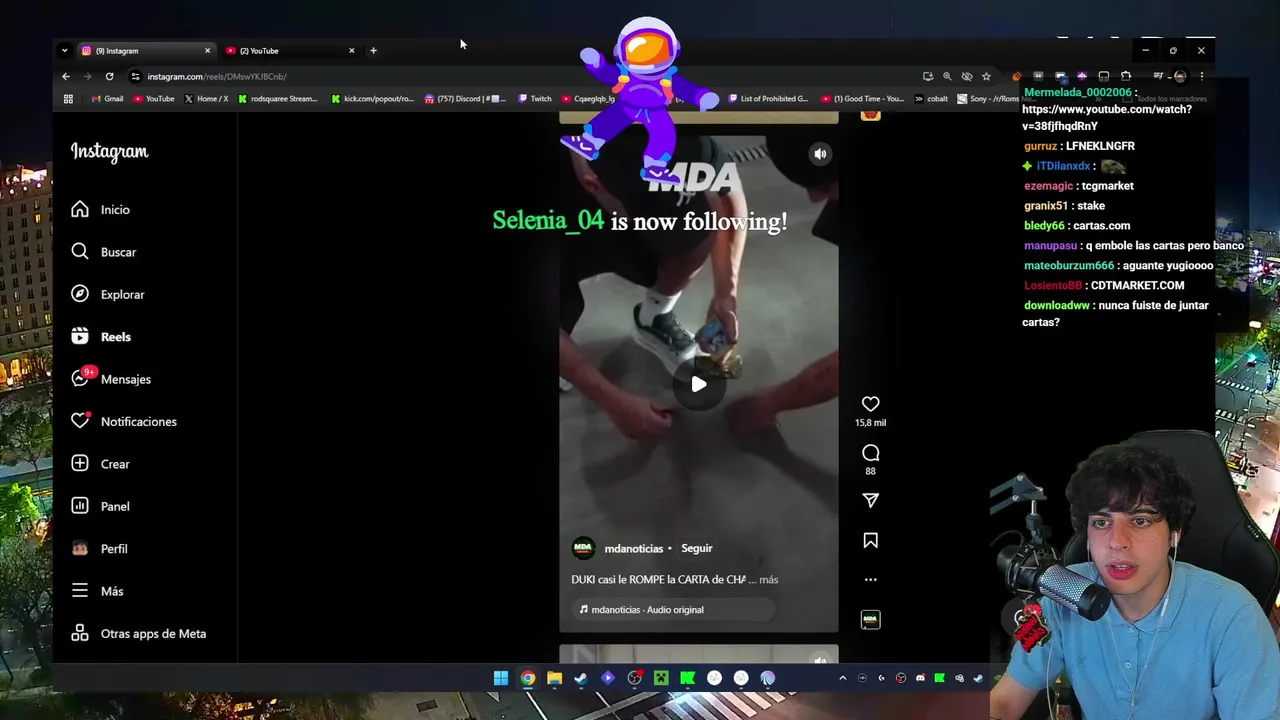Open the Twitch bookmark

coord(535,99)
